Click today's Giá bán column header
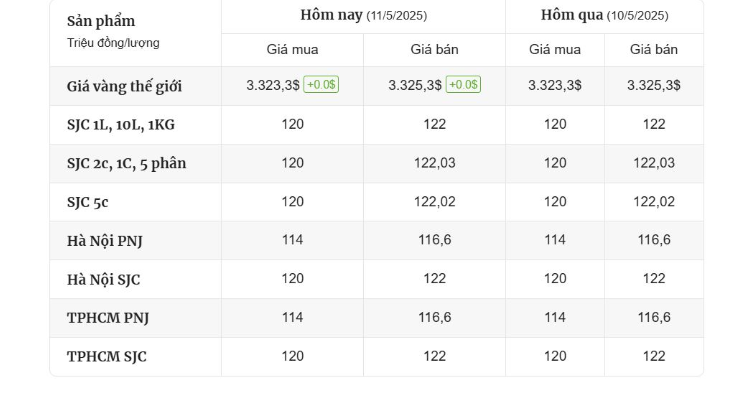734x394 pixels. tap(434, 50)
